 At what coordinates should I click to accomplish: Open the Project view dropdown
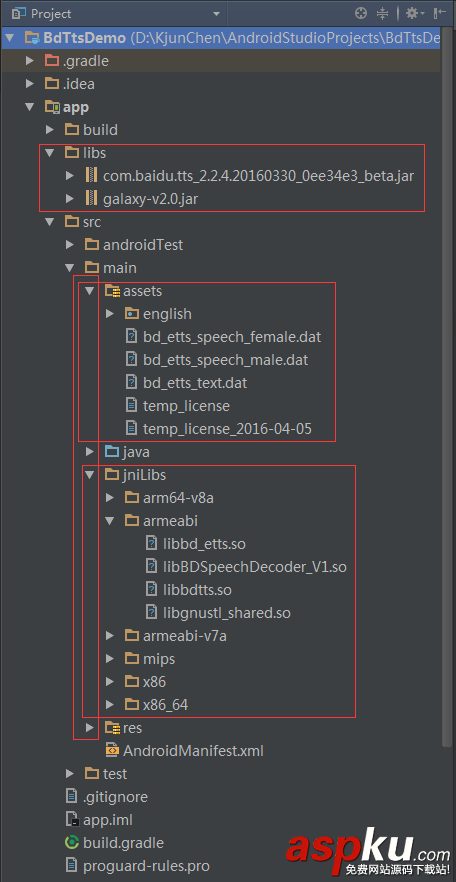pos(216,14)
